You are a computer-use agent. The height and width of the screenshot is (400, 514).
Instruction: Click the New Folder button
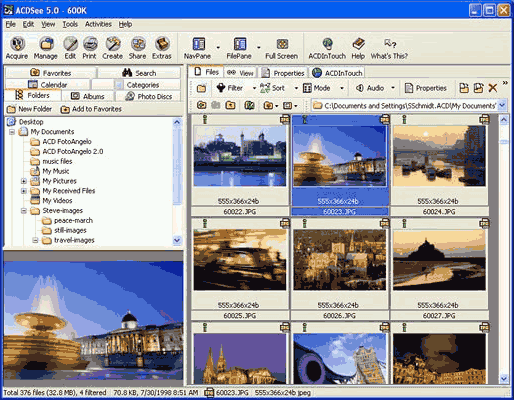[x=30, y=109]
